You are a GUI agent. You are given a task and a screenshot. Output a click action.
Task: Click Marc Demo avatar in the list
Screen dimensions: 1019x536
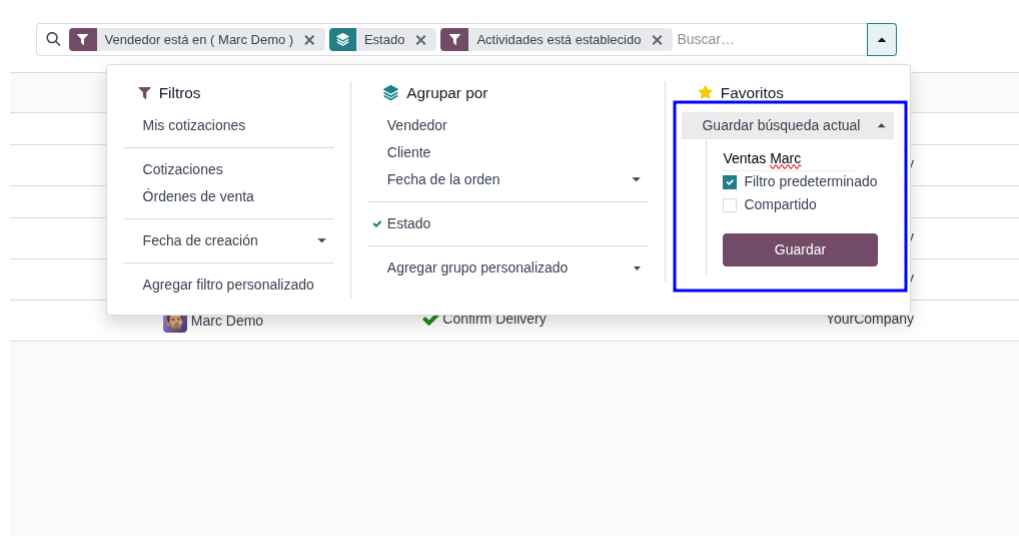175,322
